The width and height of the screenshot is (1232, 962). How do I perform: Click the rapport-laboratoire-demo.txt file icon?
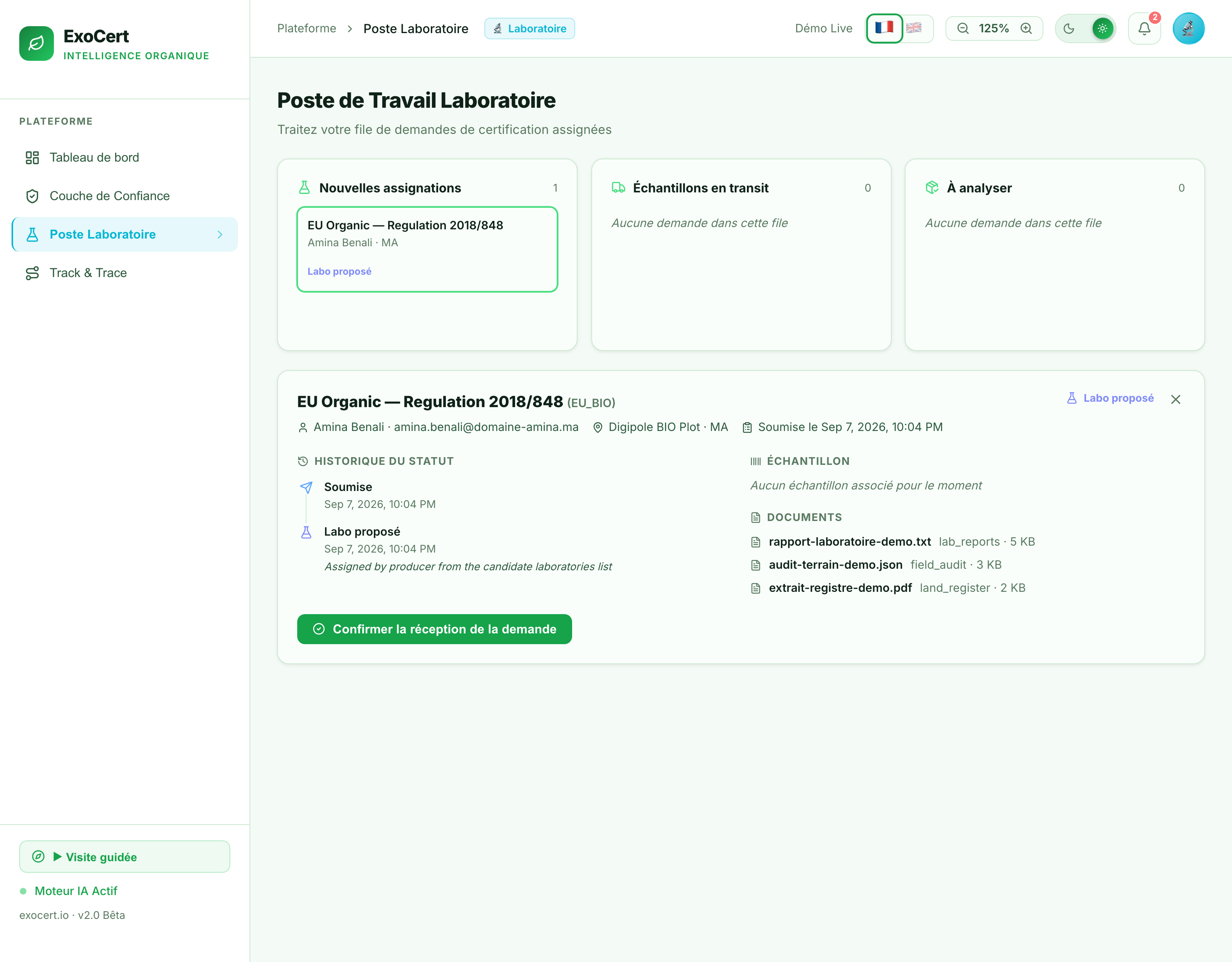(755, 542)
